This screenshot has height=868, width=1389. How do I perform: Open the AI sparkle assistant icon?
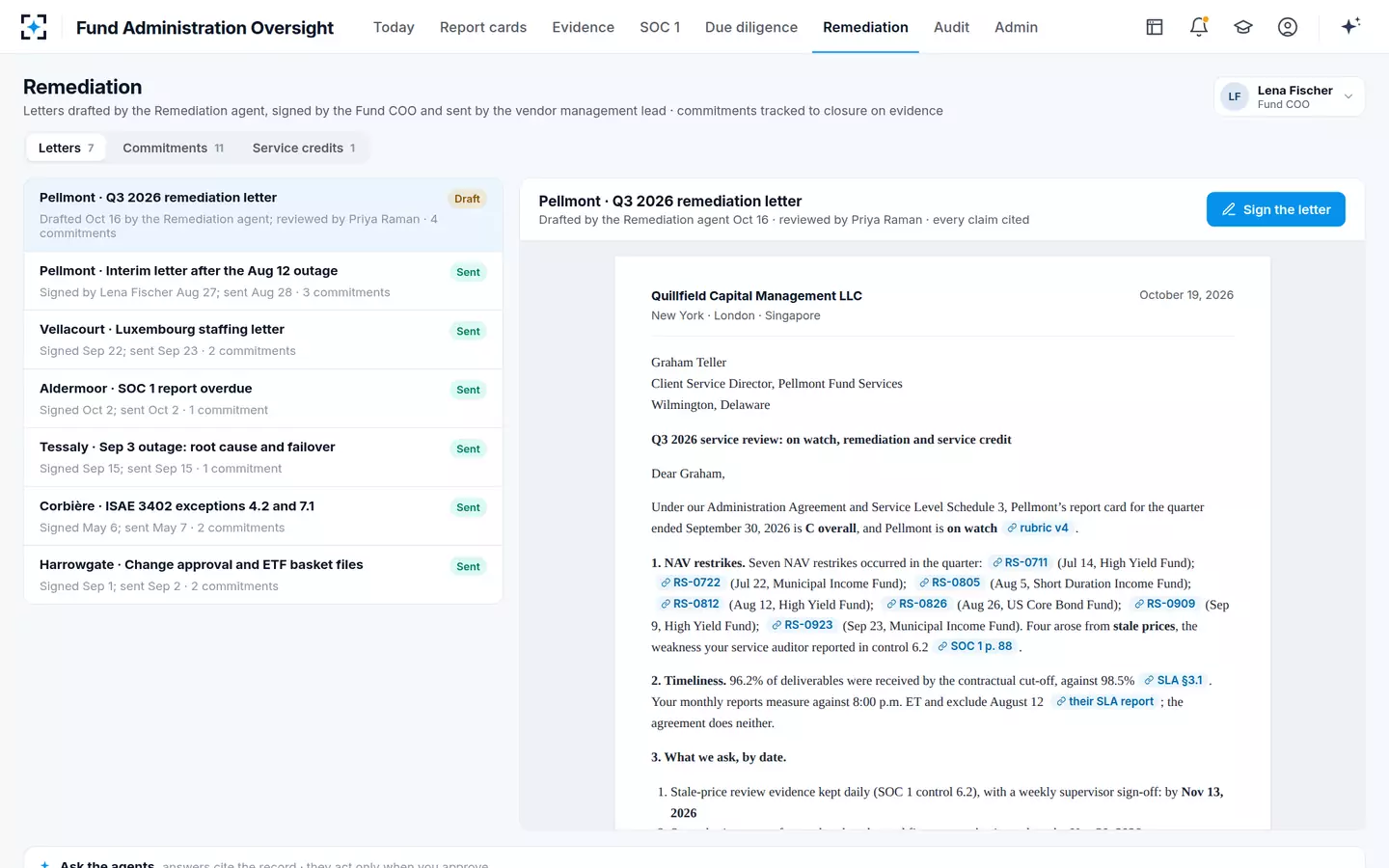(x=1350, y=26)
